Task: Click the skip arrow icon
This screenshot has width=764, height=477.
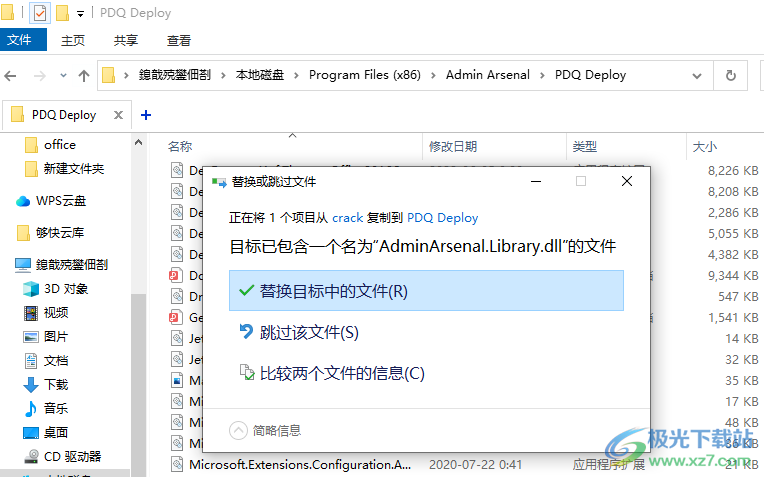Action: [247, 332]
